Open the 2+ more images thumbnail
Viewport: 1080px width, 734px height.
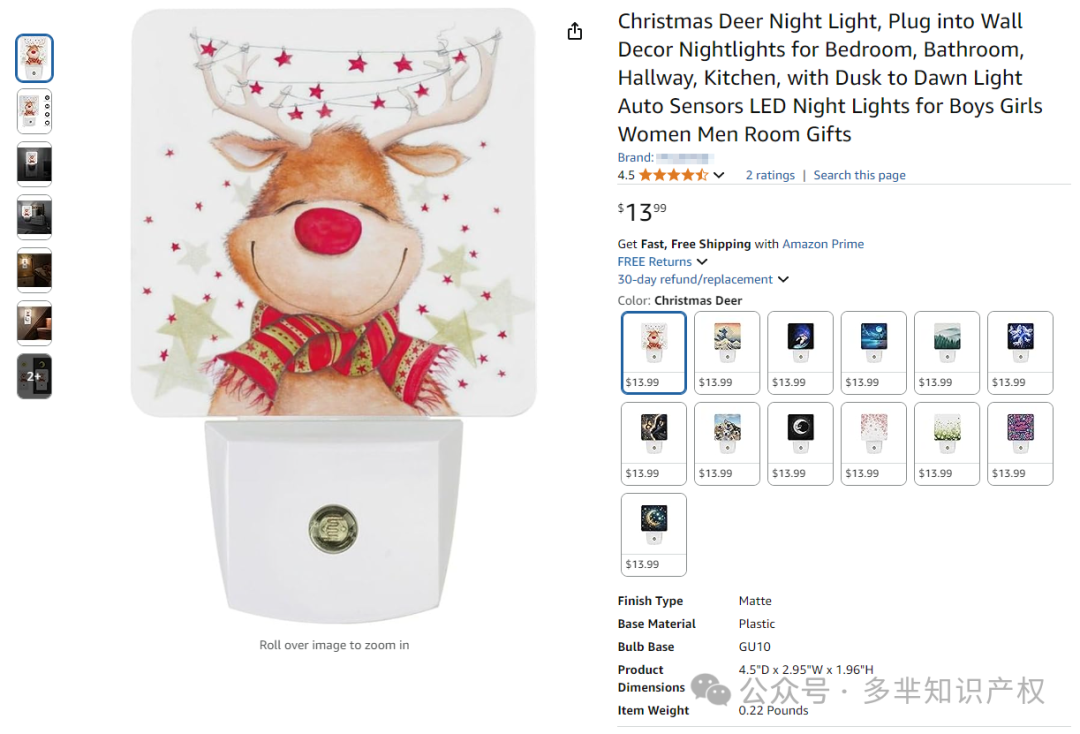click(x=34, y=376)
